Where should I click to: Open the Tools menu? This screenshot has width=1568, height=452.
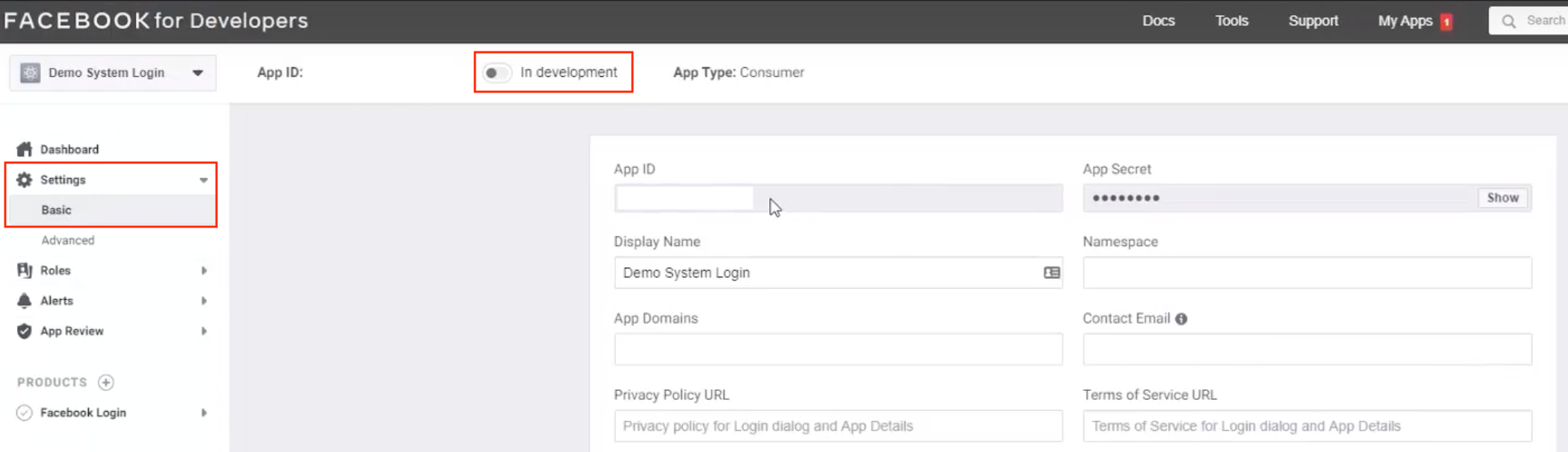pyautogui.click(x=1232, y=21)
